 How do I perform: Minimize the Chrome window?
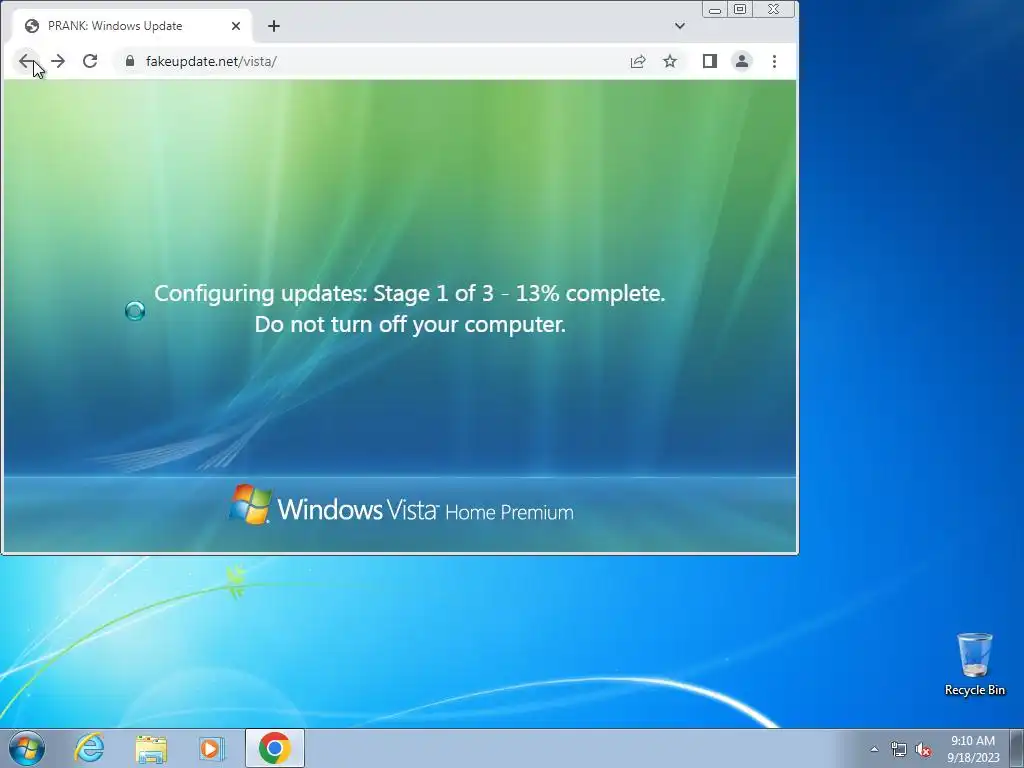point(715,10)
